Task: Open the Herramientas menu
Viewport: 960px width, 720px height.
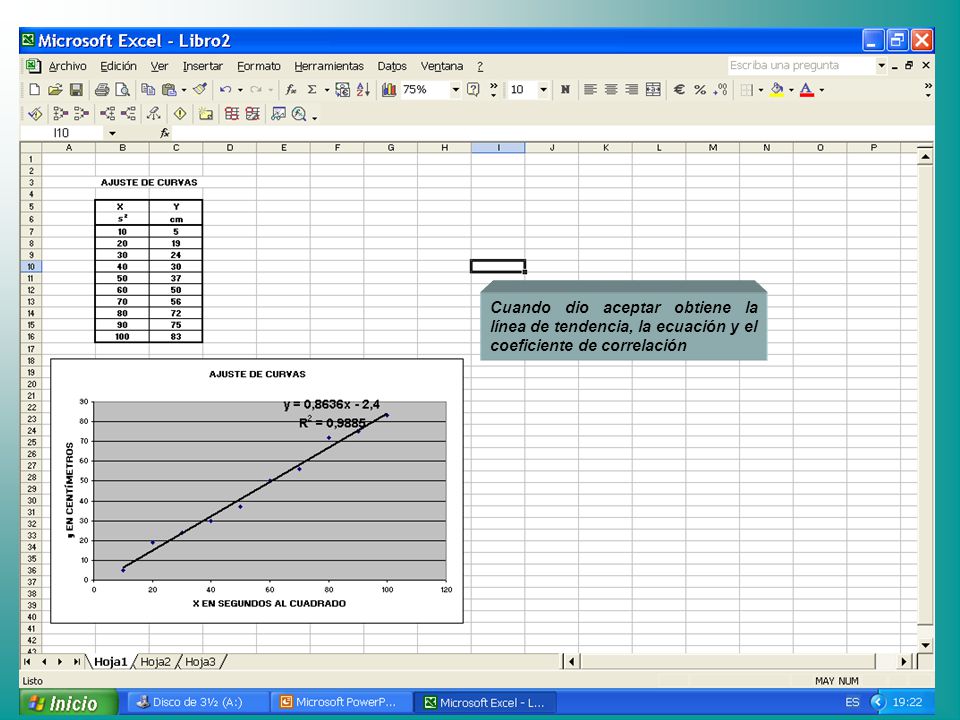Action: tap(329, 66)
